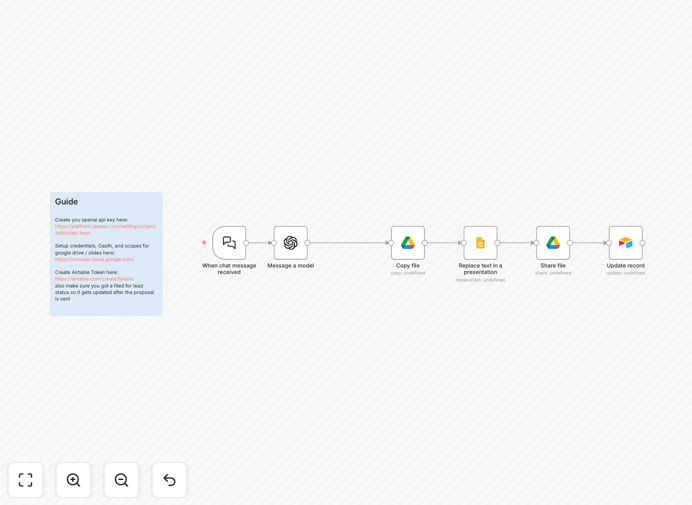
Task: Open the OpenAI 'Message a model' node
Action: point(290,243)
